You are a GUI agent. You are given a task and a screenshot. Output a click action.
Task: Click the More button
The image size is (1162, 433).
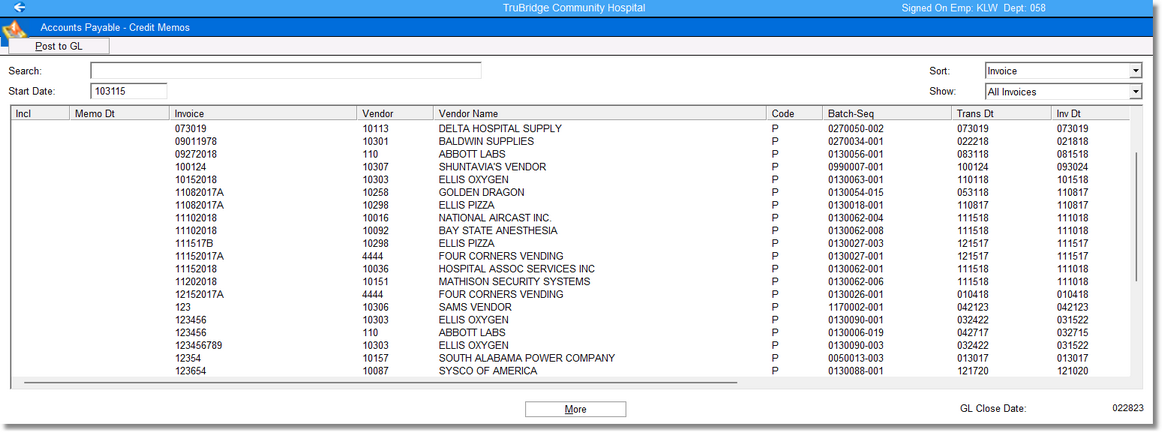click(575, 409)
